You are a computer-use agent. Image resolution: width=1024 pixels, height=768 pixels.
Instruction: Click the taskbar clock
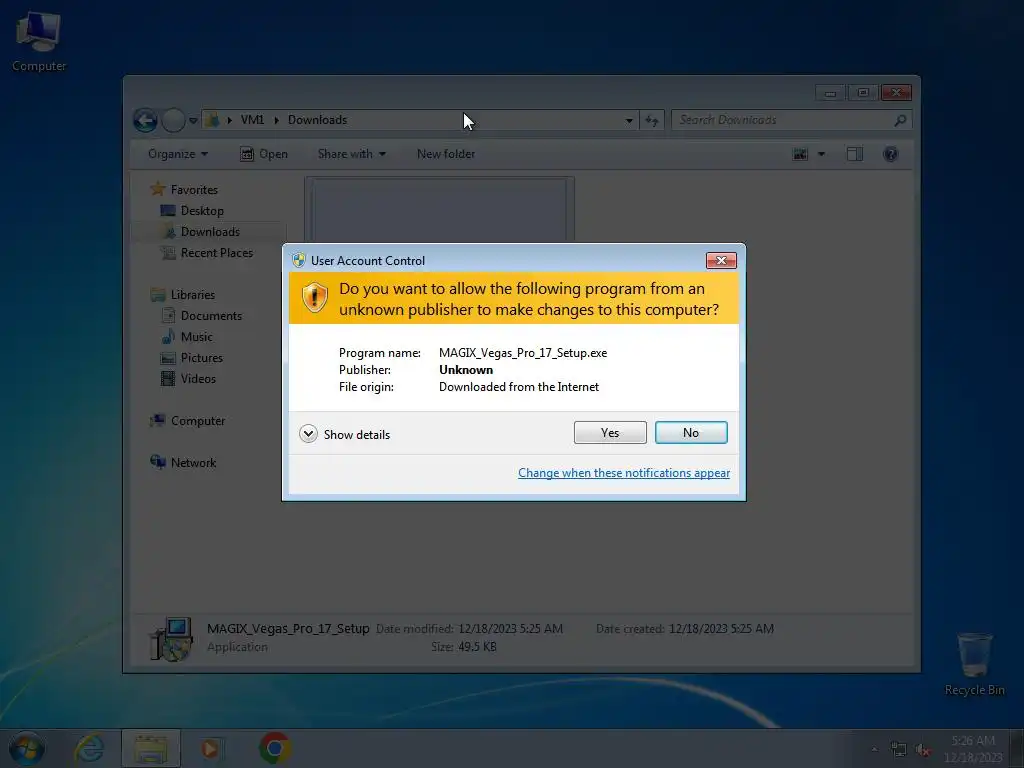973,748
